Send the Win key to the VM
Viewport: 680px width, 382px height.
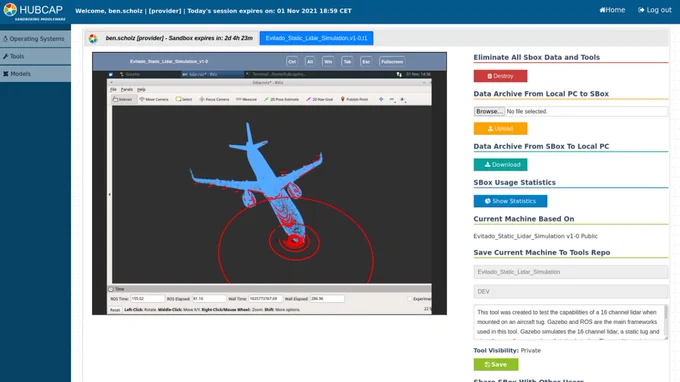pyautogui.click(x=328, y=62)
